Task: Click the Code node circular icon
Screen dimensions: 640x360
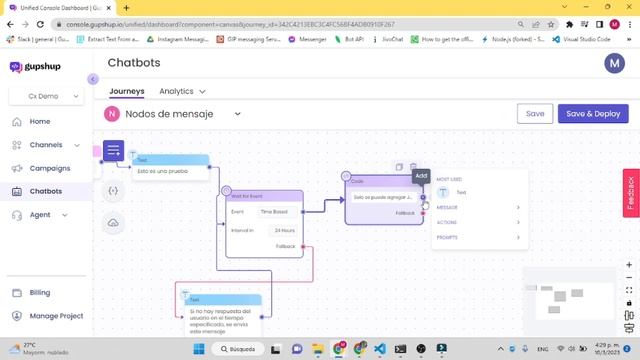Action: (346, 176)
